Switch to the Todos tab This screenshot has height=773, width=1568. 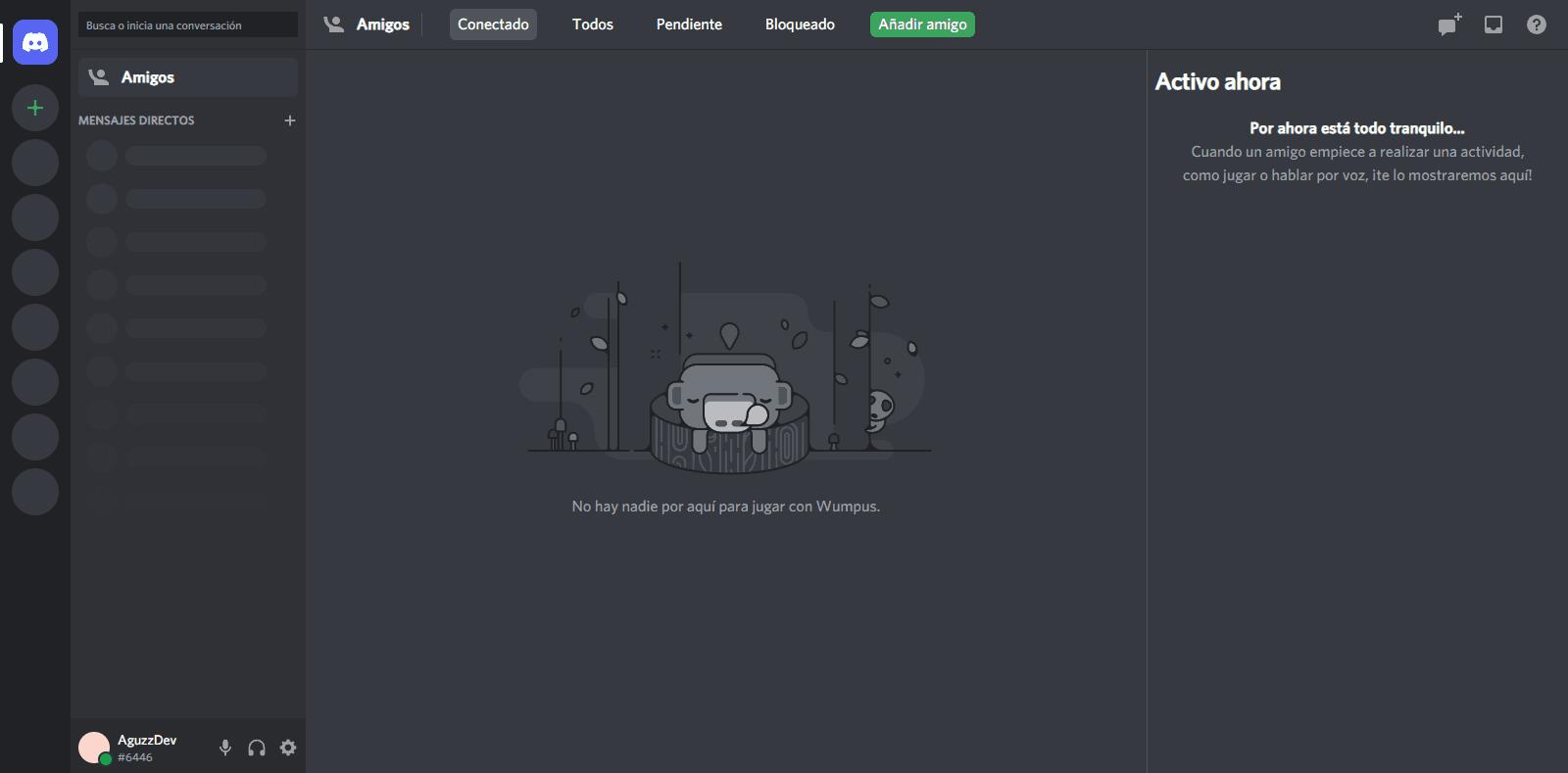pyautogui.click(x=592, y=24)
